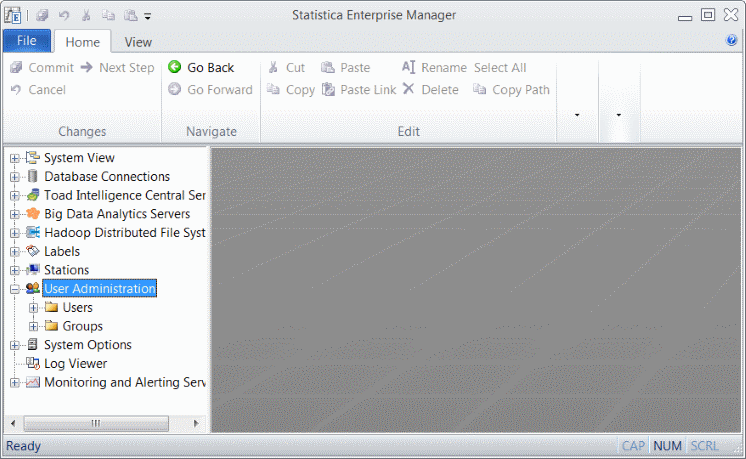Expand the Stations node
The image size is (746, 459).
click(x=15, y=271)
